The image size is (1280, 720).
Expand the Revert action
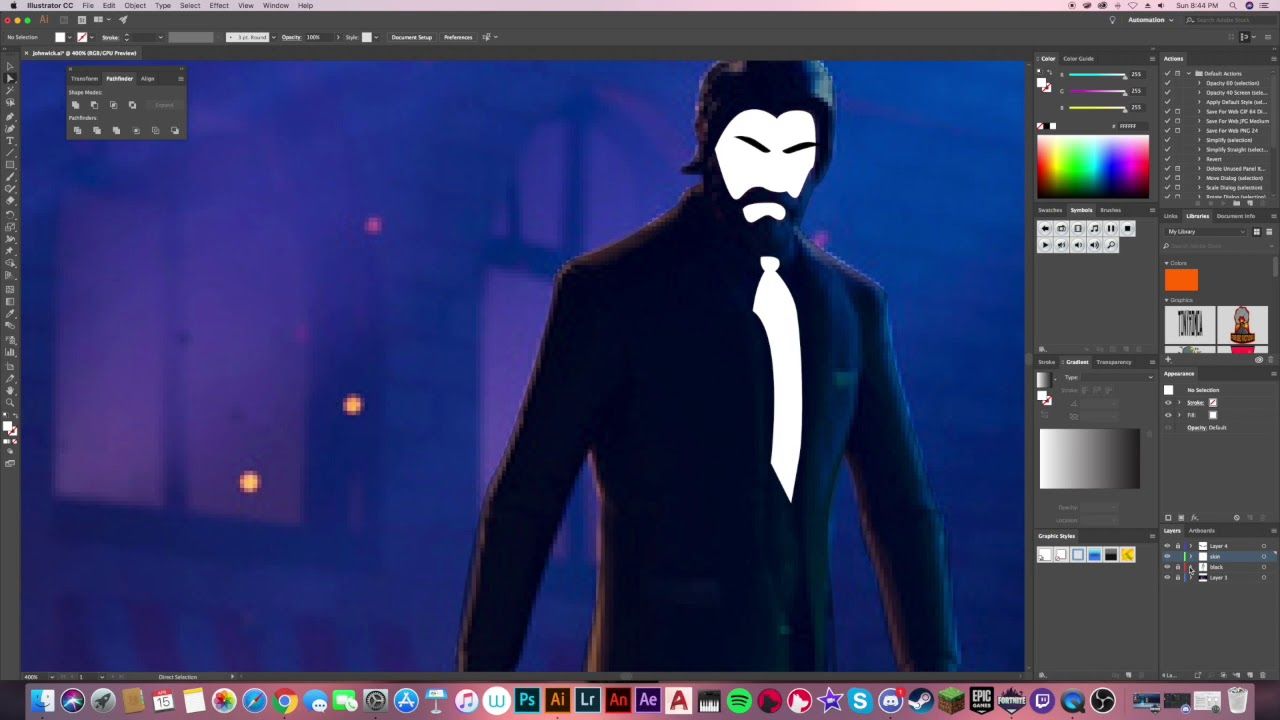click(x=1199, y=159)
